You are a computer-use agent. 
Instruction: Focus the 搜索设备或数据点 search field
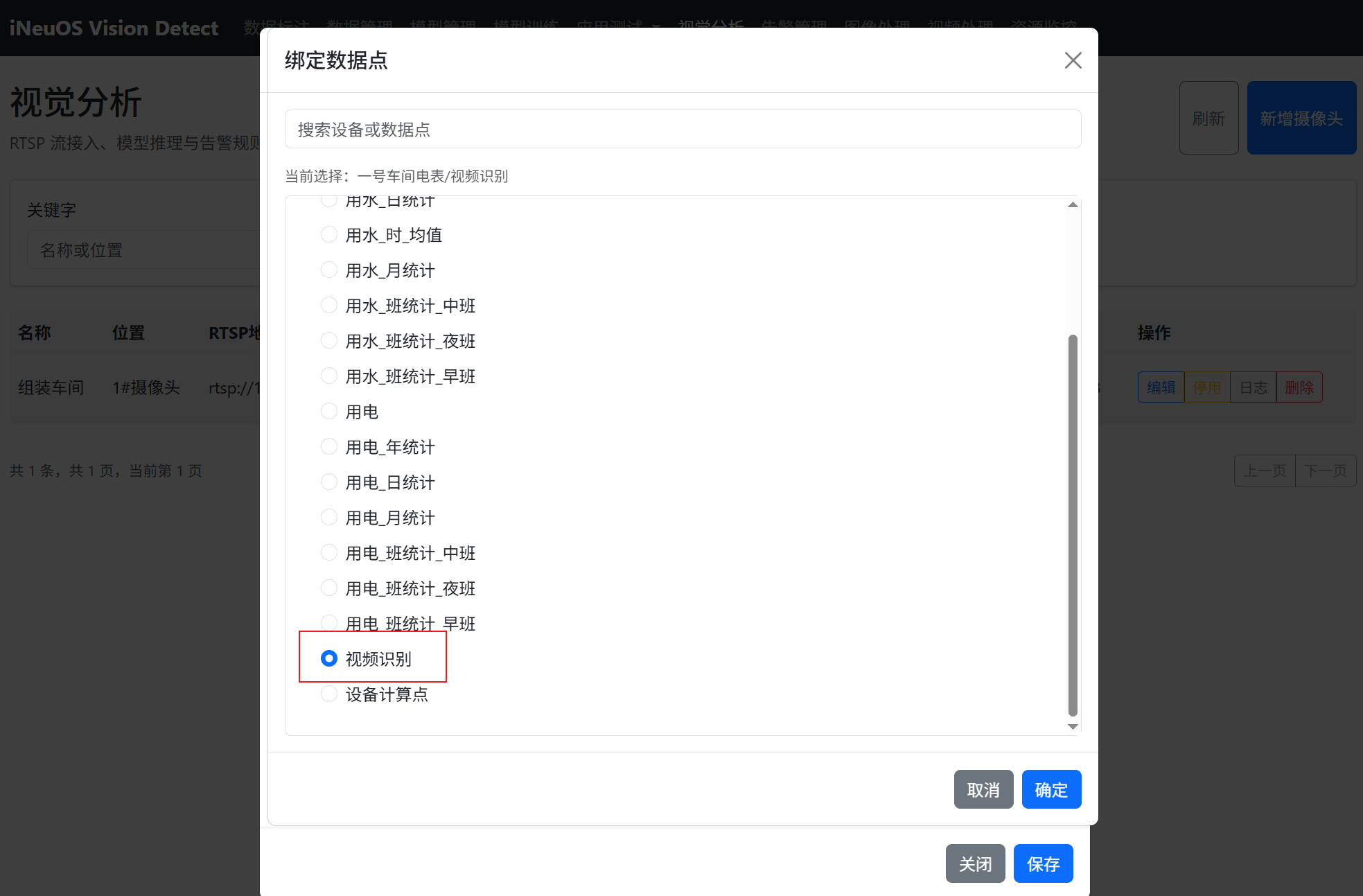pyautogui.click(x=683, y=129)
